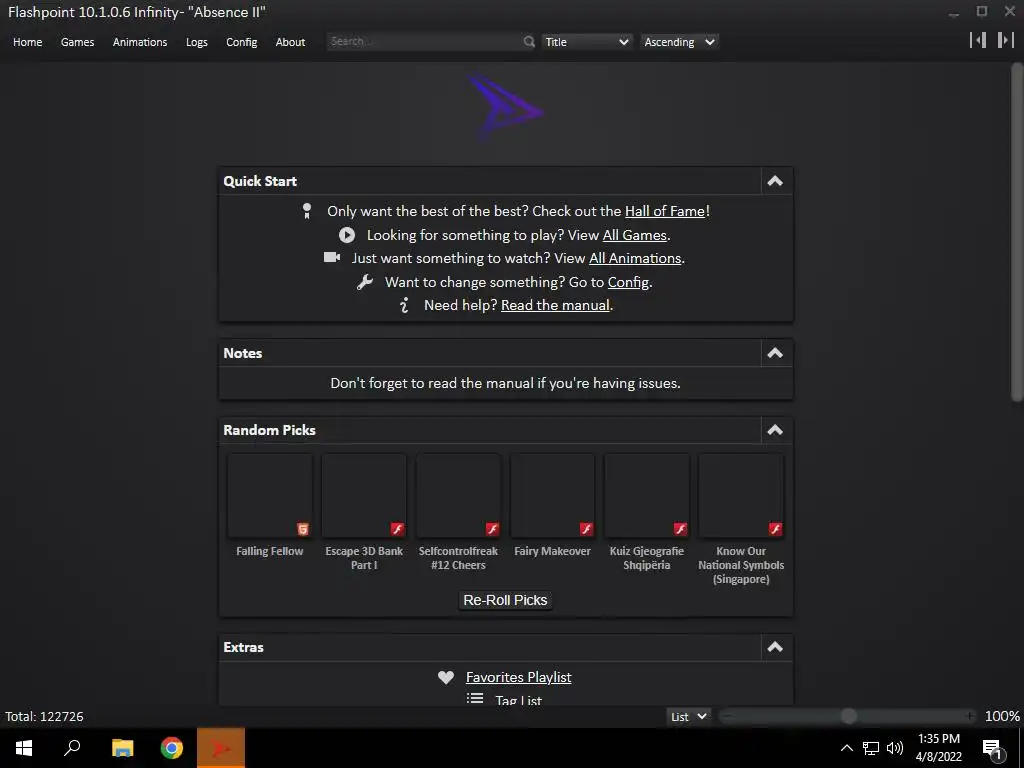Open the List layout dropdown
Screen dimensions: 1024x768
point(688,716)
